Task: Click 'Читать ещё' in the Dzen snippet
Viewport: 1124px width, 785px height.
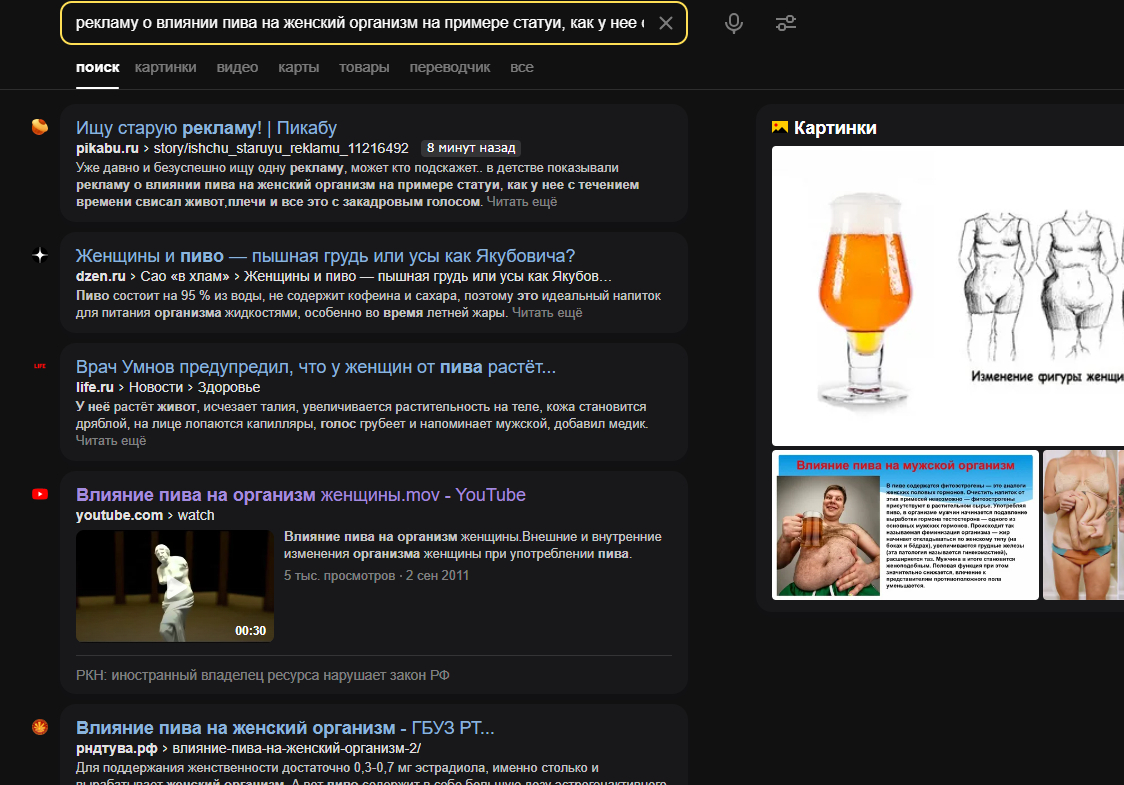Action: click(547, 313)
